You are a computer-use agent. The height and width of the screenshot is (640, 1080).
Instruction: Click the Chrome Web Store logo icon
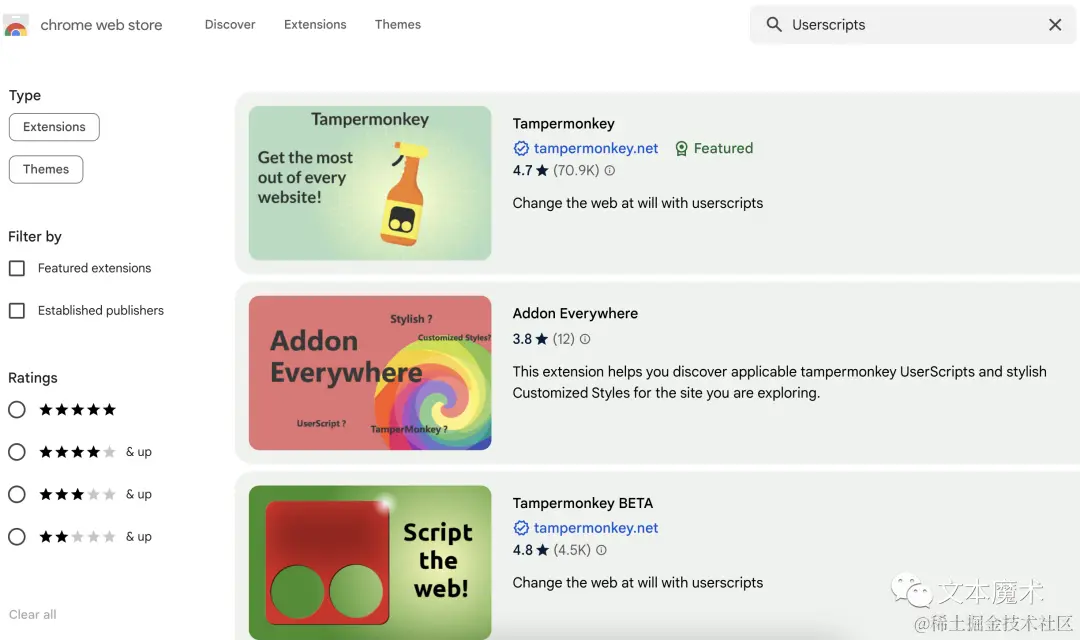[16, 25]
